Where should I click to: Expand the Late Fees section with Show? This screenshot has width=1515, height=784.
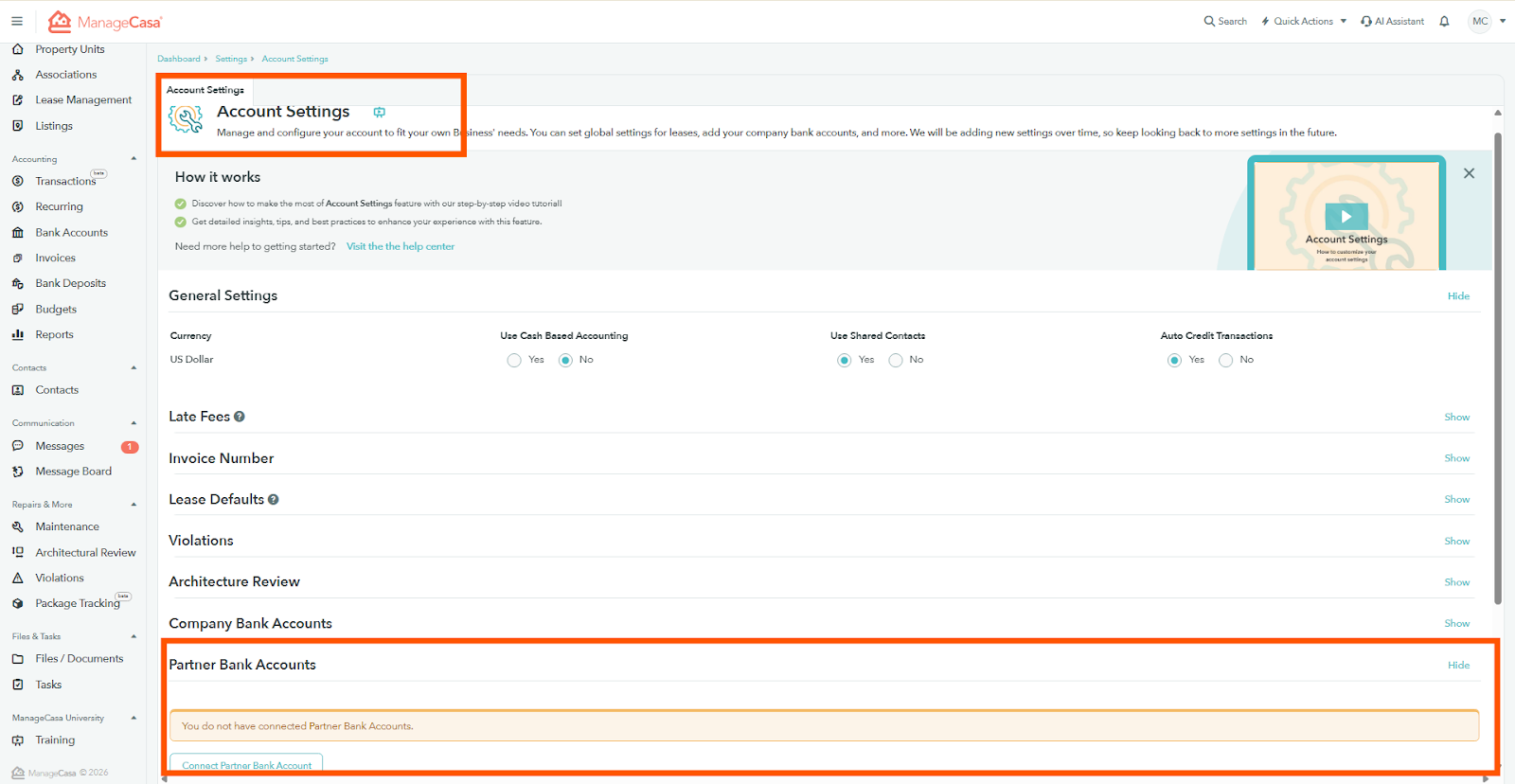1456,418
